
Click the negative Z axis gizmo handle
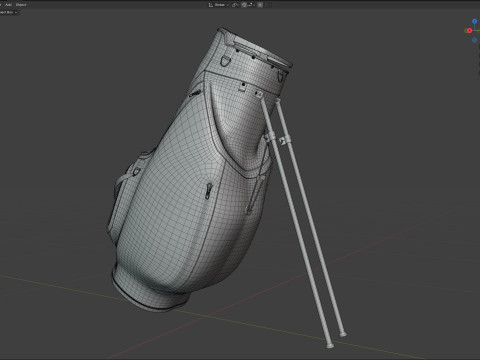click(x=474, y=40)
